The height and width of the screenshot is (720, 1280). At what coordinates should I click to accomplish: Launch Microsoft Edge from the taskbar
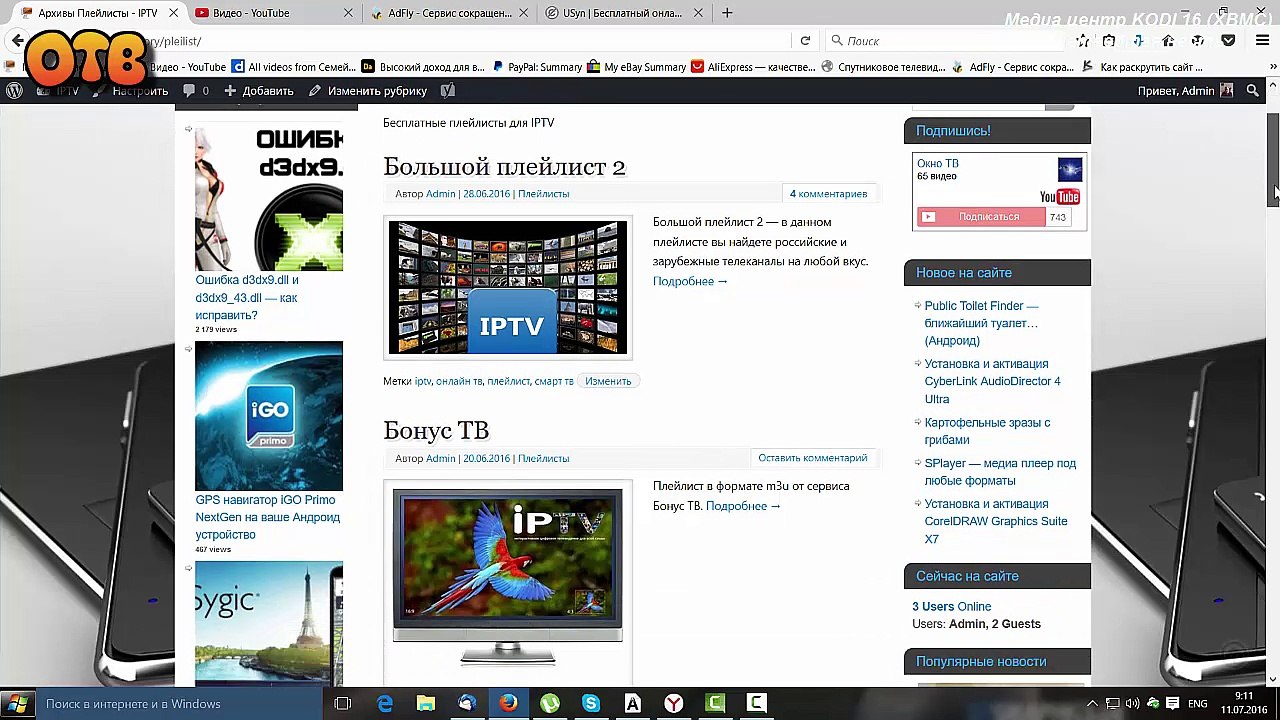point(385,704)
